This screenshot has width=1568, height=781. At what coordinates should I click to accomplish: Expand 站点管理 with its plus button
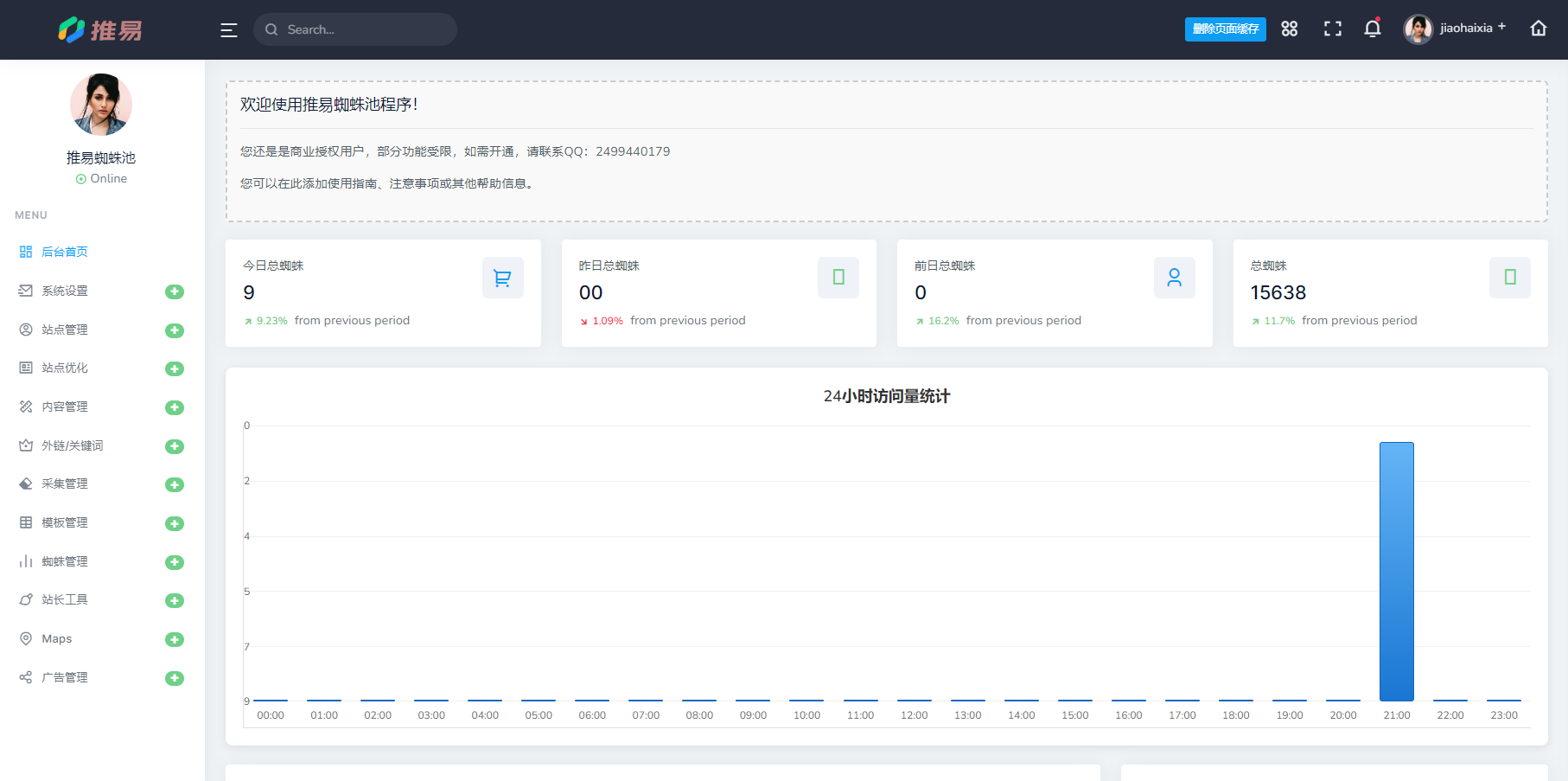pyautogui.click(x=175, y=330)
